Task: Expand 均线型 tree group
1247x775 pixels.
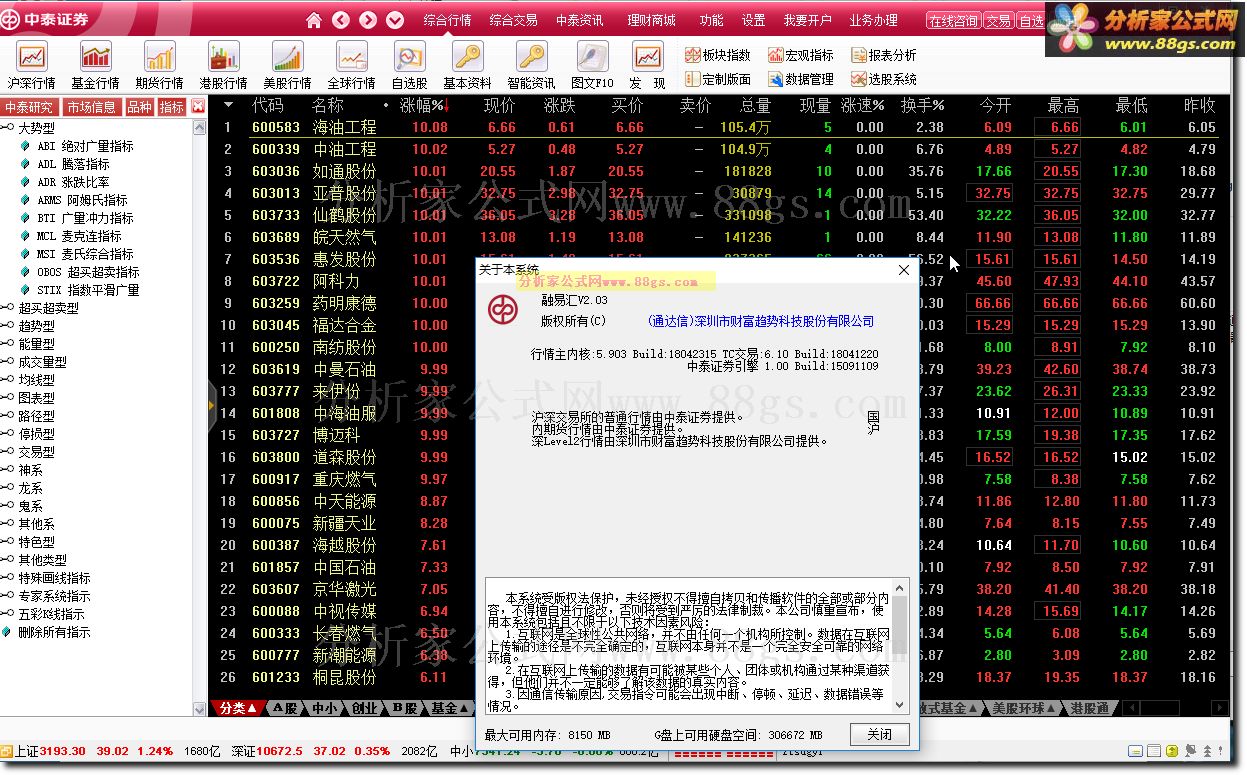Action: pos(8,380)
